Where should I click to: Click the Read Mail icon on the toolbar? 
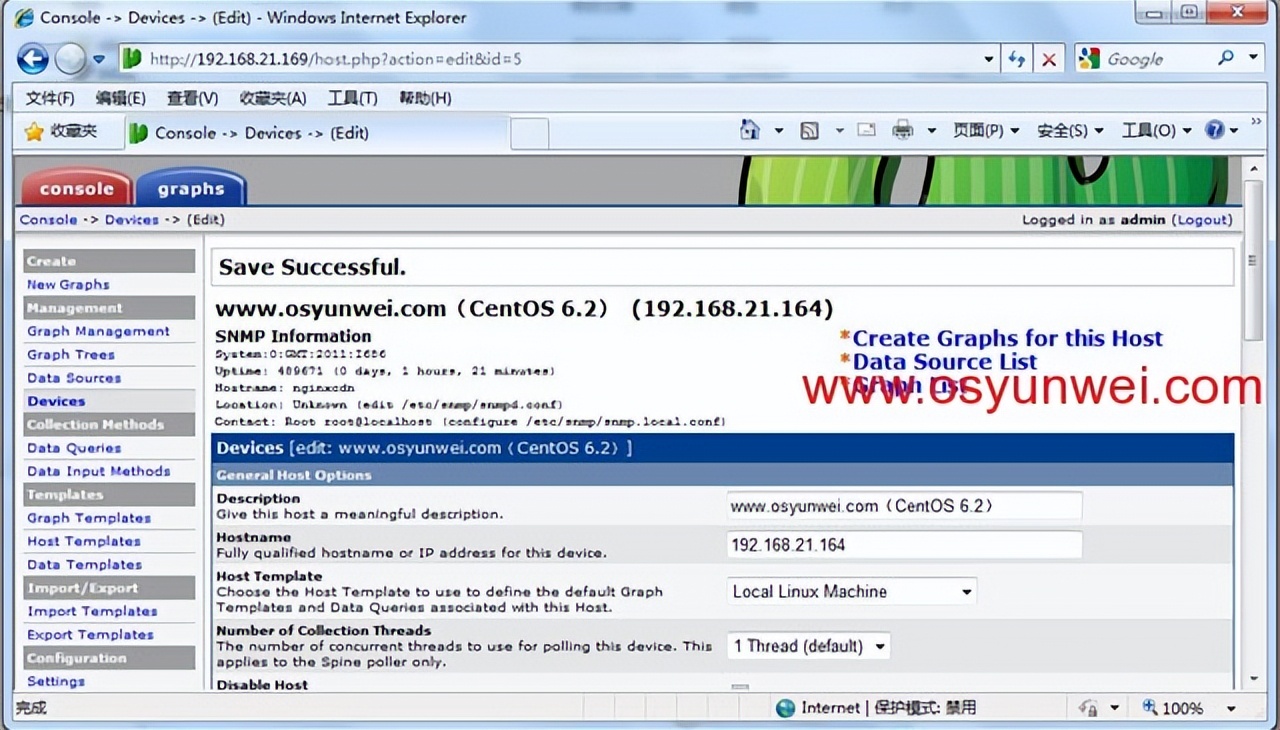866,130
